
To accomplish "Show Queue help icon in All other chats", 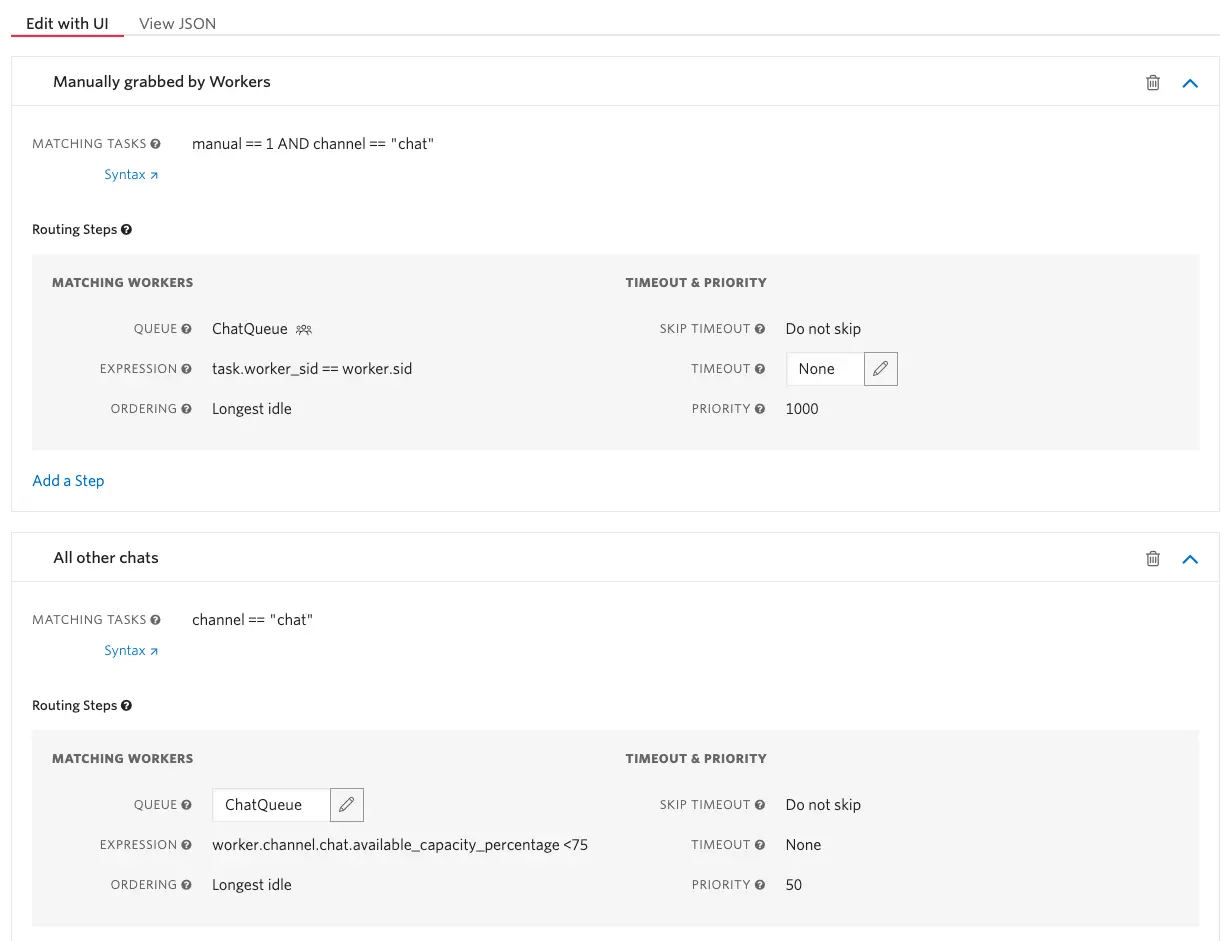I will 186,805.
